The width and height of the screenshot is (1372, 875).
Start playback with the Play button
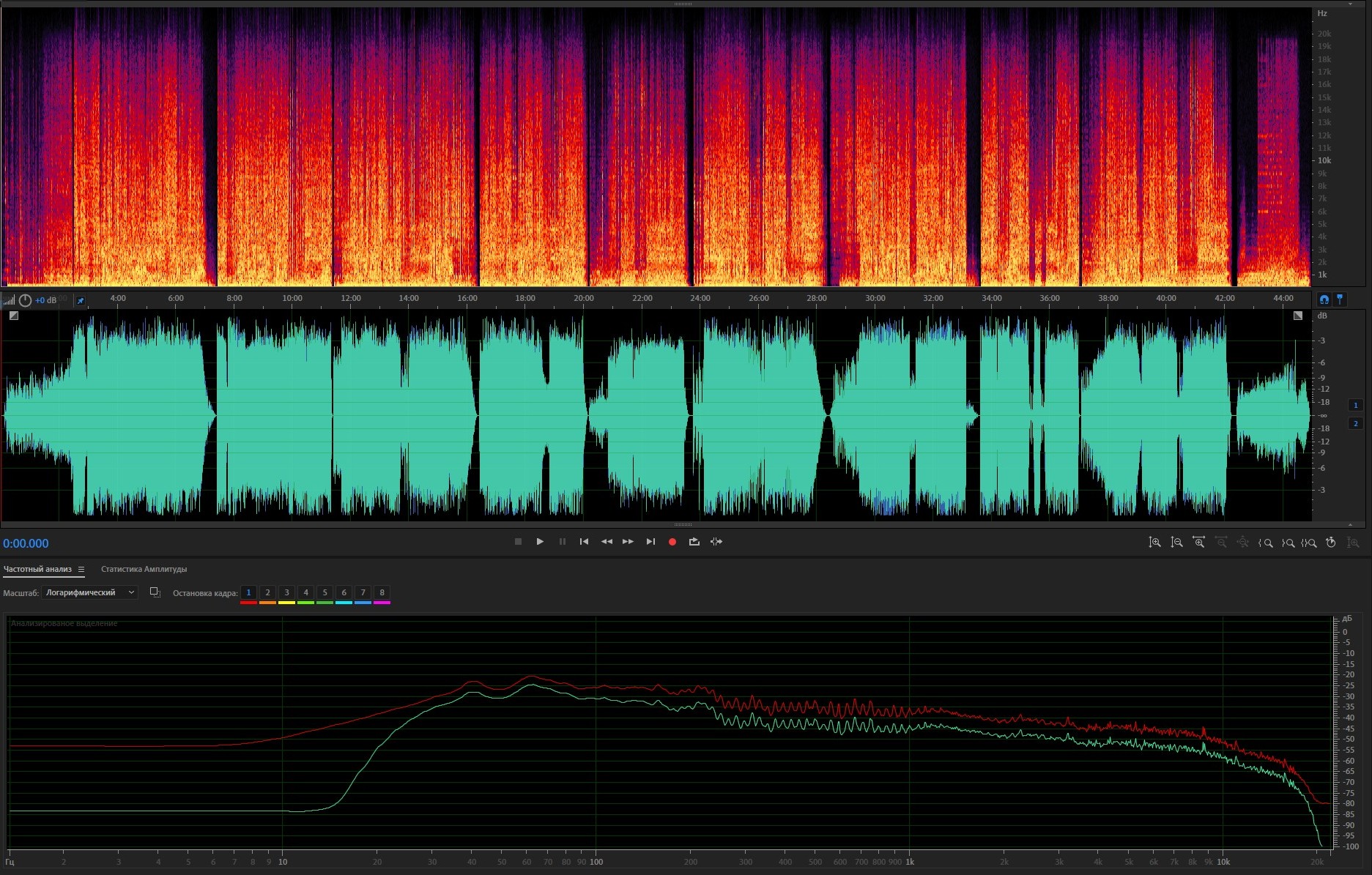(x=540, y=542)
